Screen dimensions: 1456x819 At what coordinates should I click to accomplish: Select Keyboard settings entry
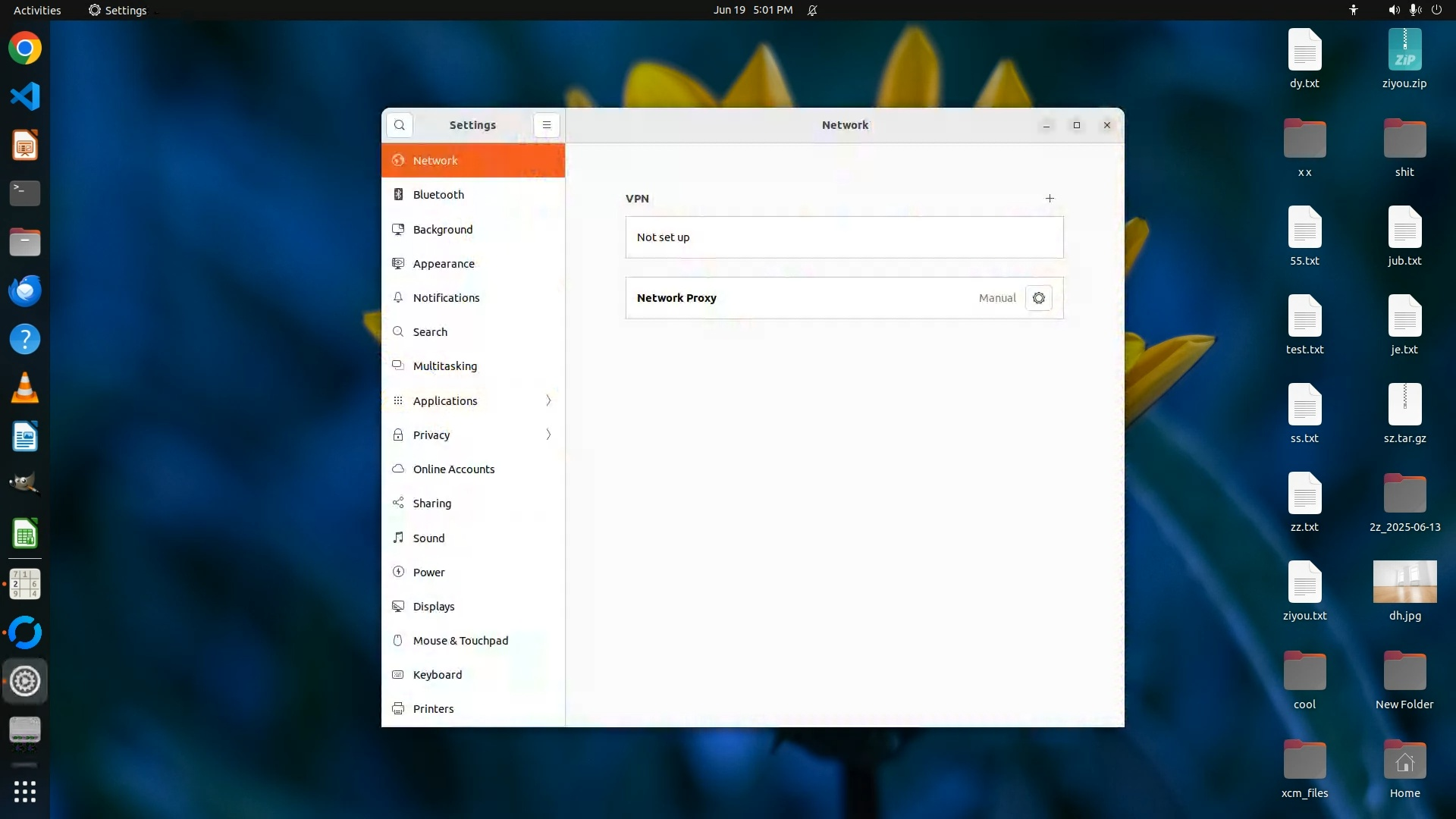click(x=437, y=675)
